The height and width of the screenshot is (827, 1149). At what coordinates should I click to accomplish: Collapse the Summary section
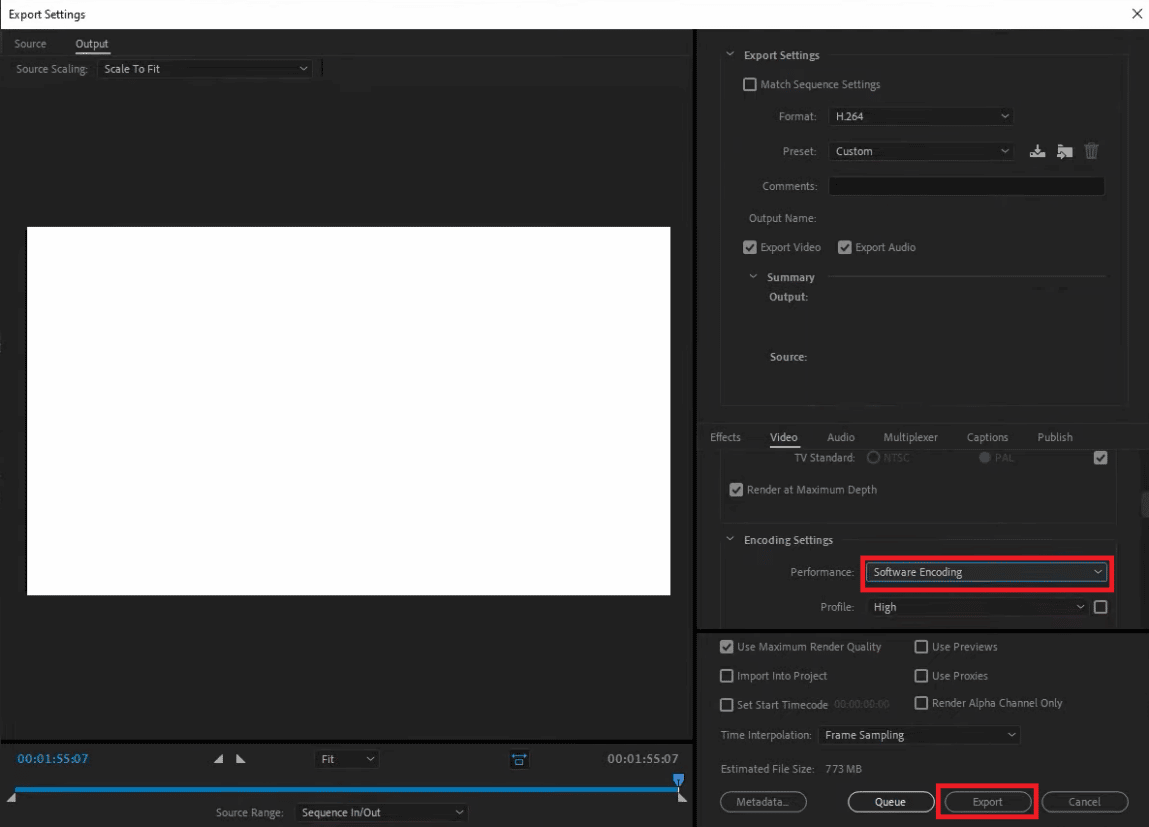tap(753, 277)
